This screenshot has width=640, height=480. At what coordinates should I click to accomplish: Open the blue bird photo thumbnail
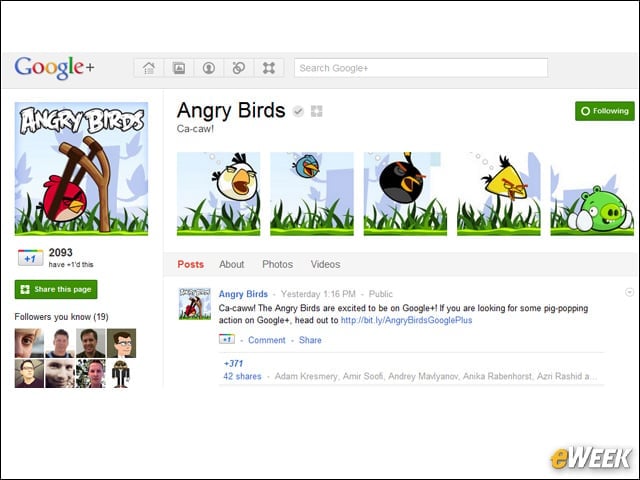point(312,194)
